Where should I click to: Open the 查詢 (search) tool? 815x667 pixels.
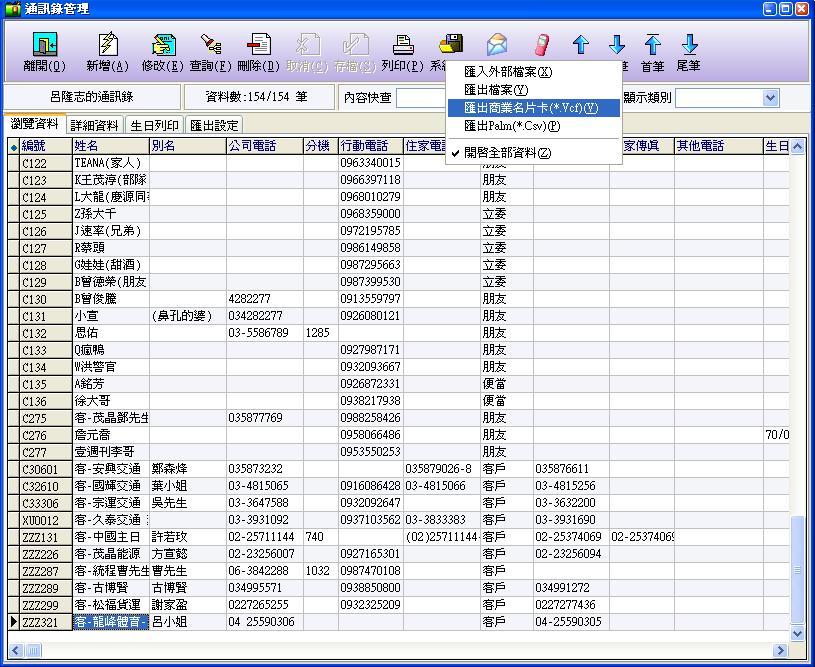tap(211, 52)
